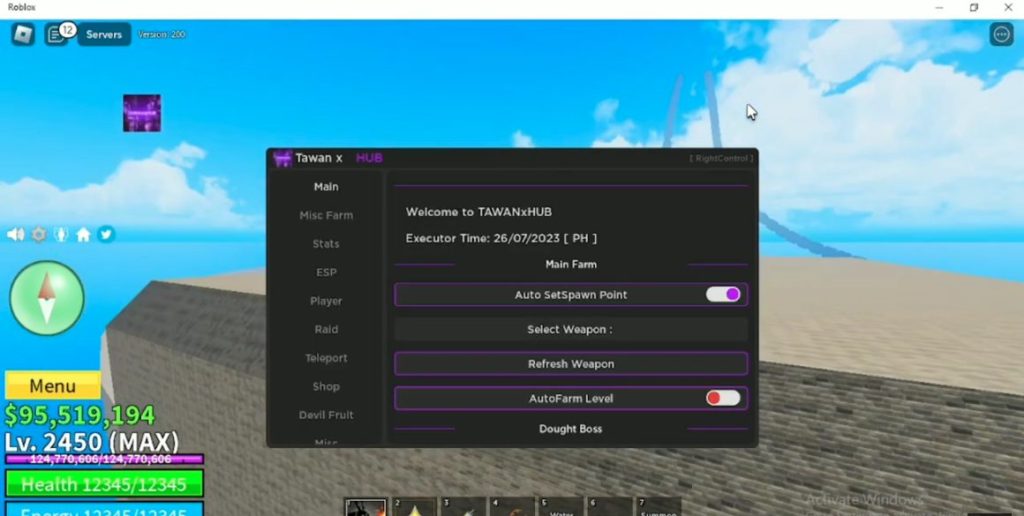The height and width of the screenshot is (516, 1024).
Task: Click the purple experience progress bar
Action: click(x=104, y=460)
